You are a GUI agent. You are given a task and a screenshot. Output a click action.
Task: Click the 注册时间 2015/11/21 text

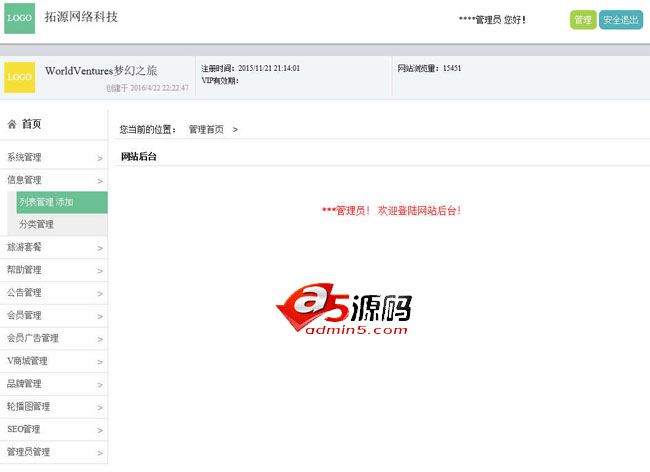pos(250,68)
